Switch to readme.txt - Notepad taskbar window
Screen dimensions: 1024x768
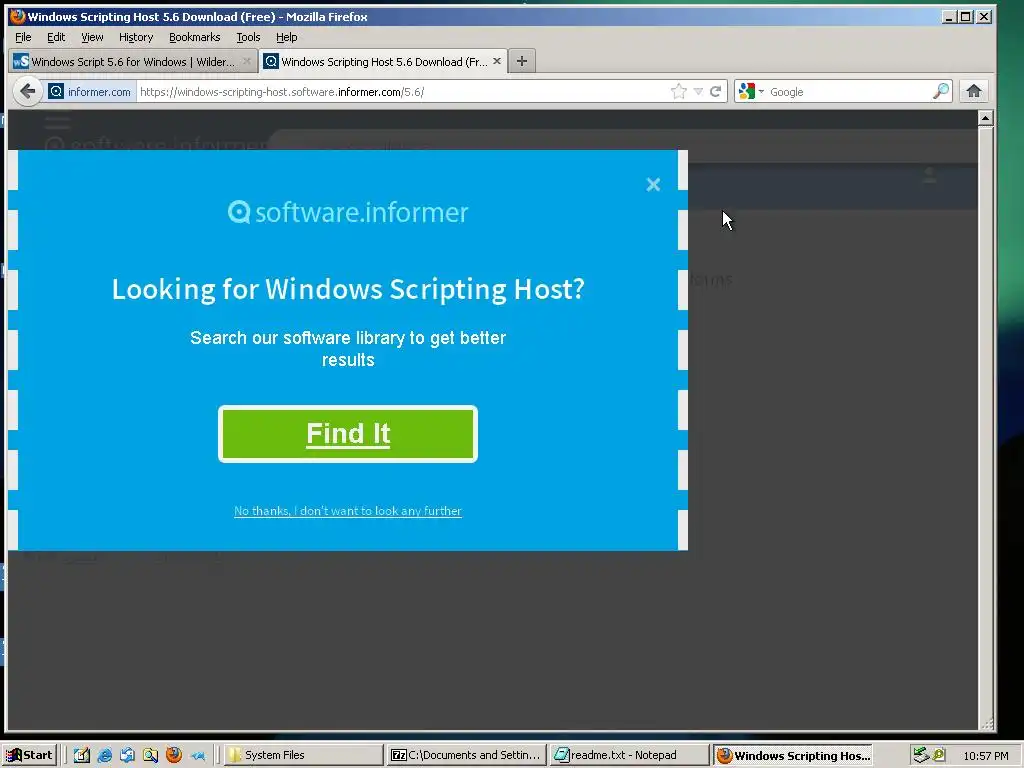coord(629,755)
